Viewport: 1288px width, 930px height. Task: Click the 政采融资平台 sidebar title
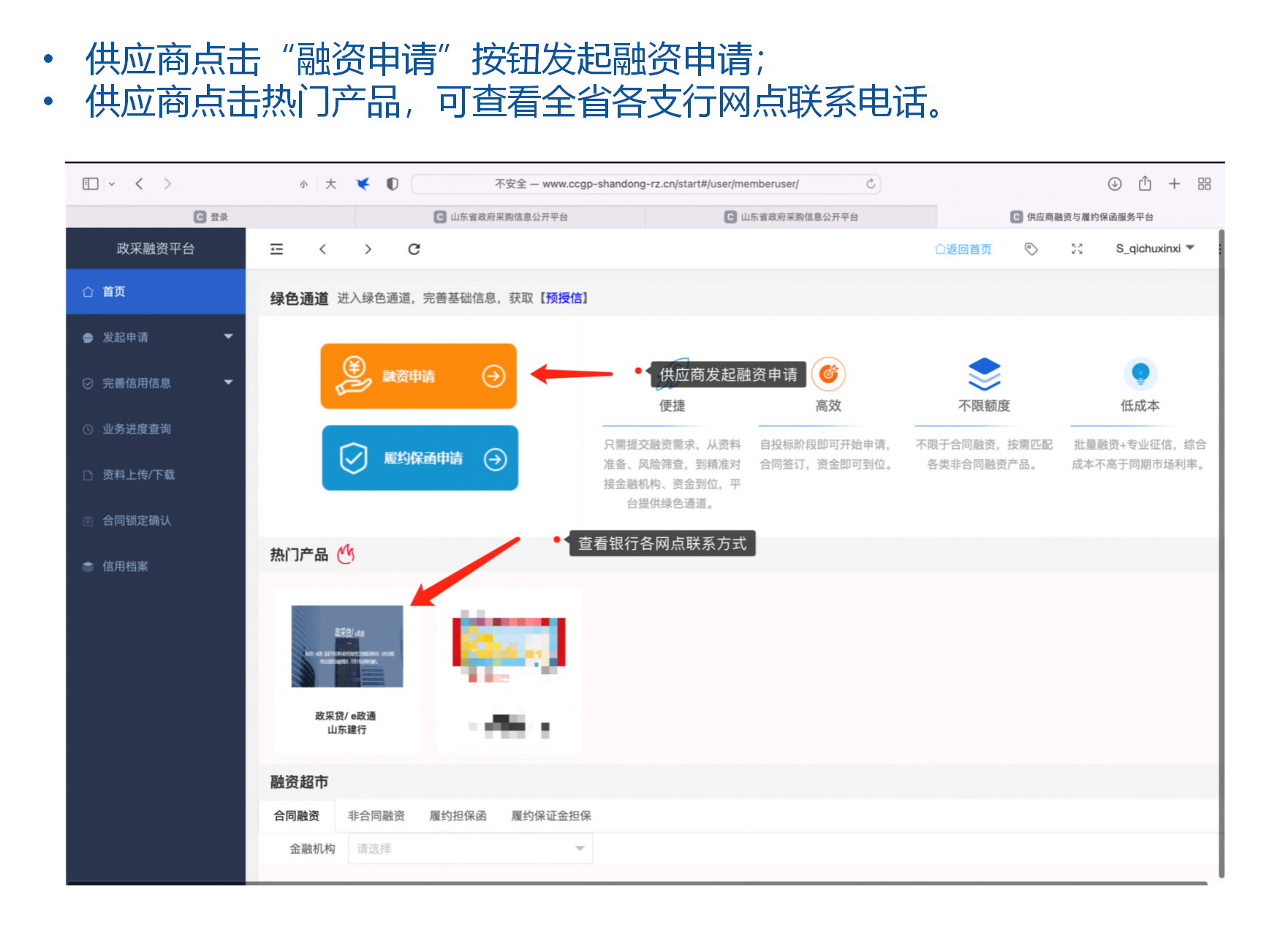coord(156,249)
